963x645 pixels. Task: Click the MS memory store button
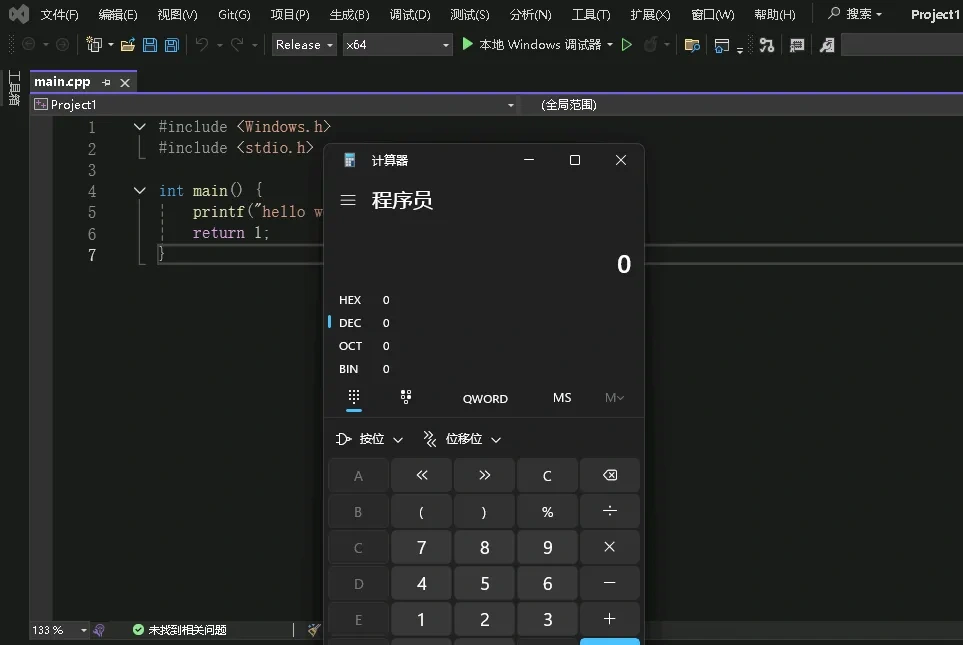pyautogui.click(x=562, y=398)
